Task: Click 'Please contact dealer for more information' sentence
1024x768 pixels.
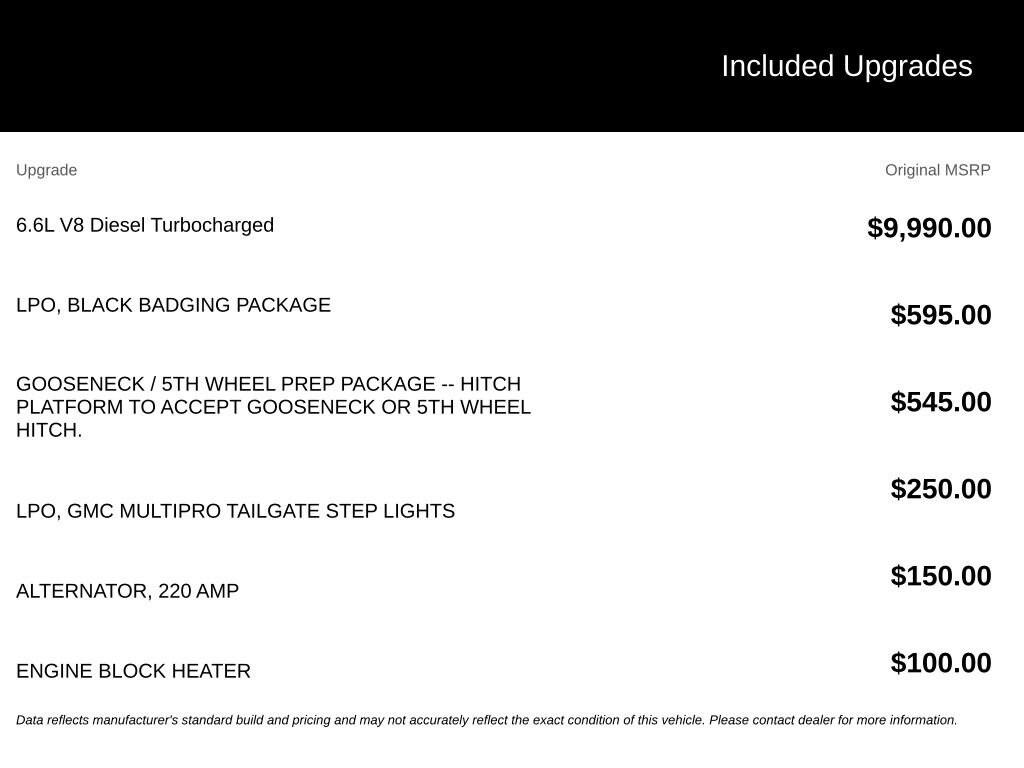Action: [833, 720]
